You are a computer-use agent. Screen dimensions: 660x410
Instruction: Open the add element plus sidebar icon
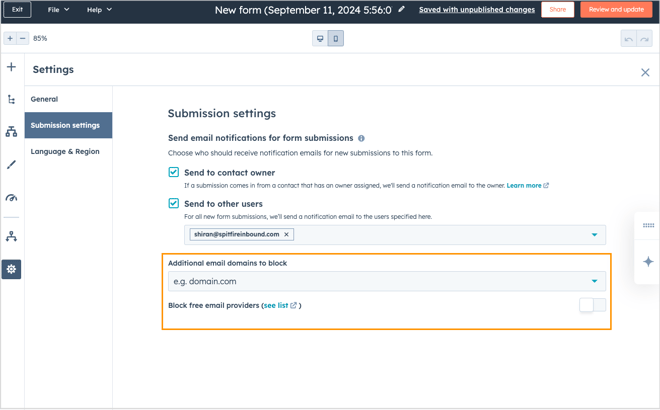pyautogui.click(x=11, y=67)
